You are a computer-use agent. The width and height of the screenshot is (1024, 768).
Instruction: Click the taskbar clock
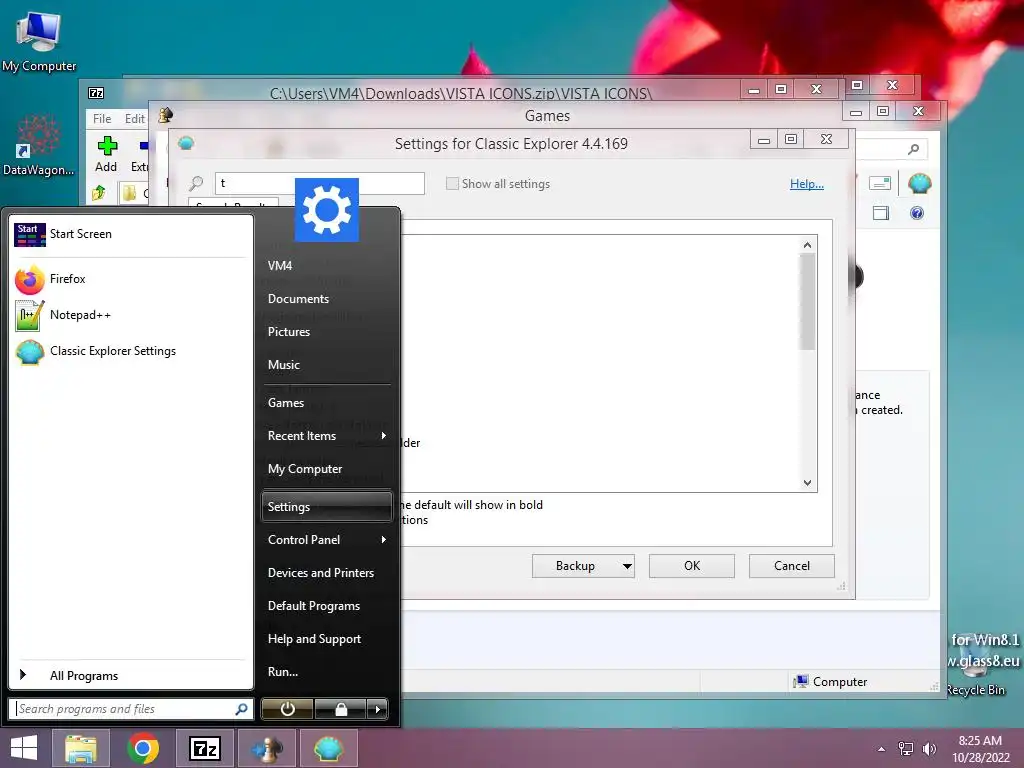pyautogui.click(x=980, y=749)
